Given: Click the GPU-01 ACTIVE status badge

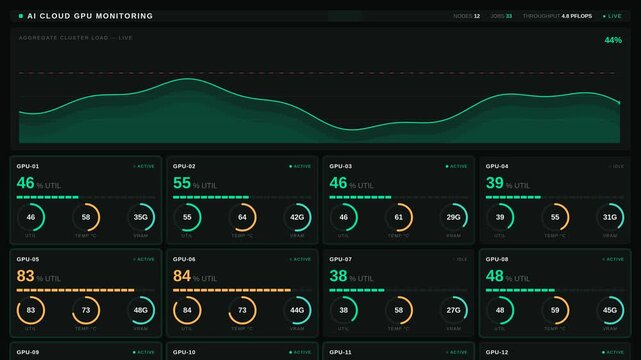Looking at the screenshot, I should coord(144,166).
